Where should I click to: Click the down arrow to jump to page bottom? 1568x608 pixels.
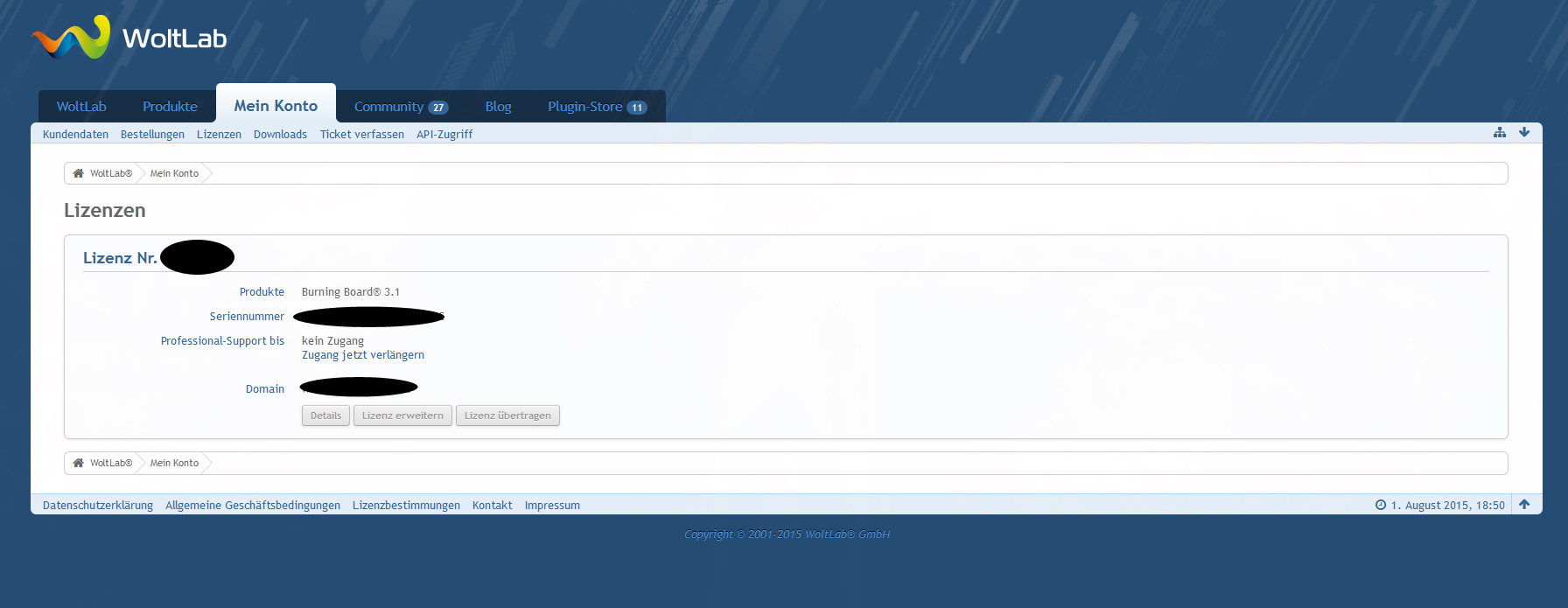1524,133
